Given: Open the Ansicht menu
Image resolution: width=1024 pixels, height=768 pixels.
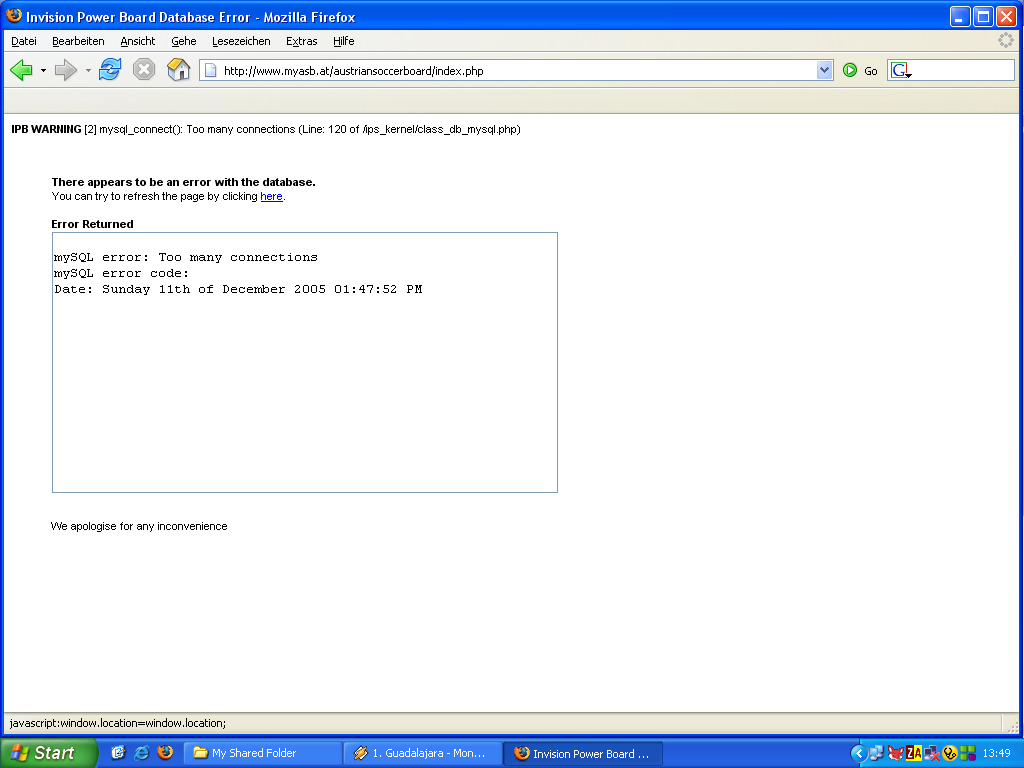Looking at the screenshot, I should click(138, 41).
